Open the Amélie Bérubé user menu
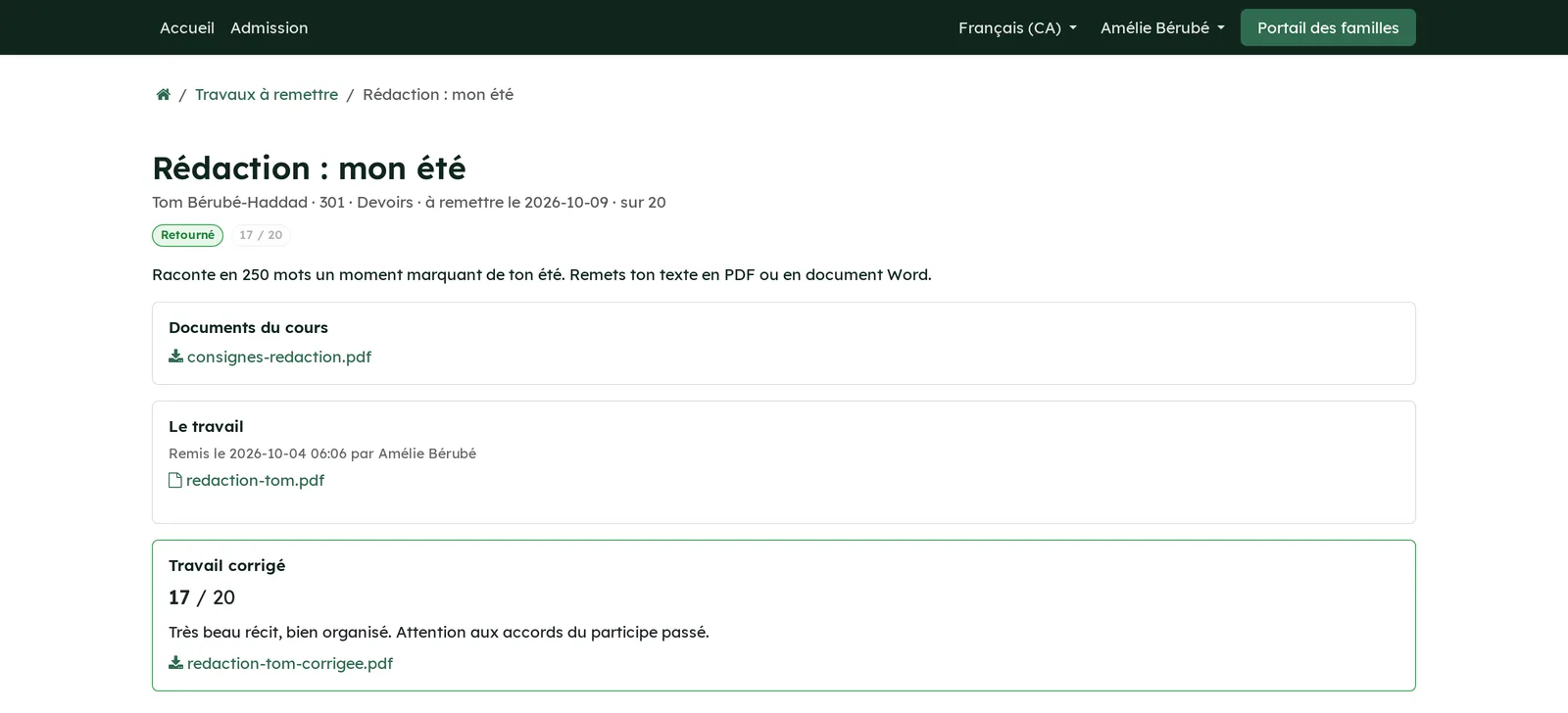This screenshot has width=1568, height=713. [1162, 27]
